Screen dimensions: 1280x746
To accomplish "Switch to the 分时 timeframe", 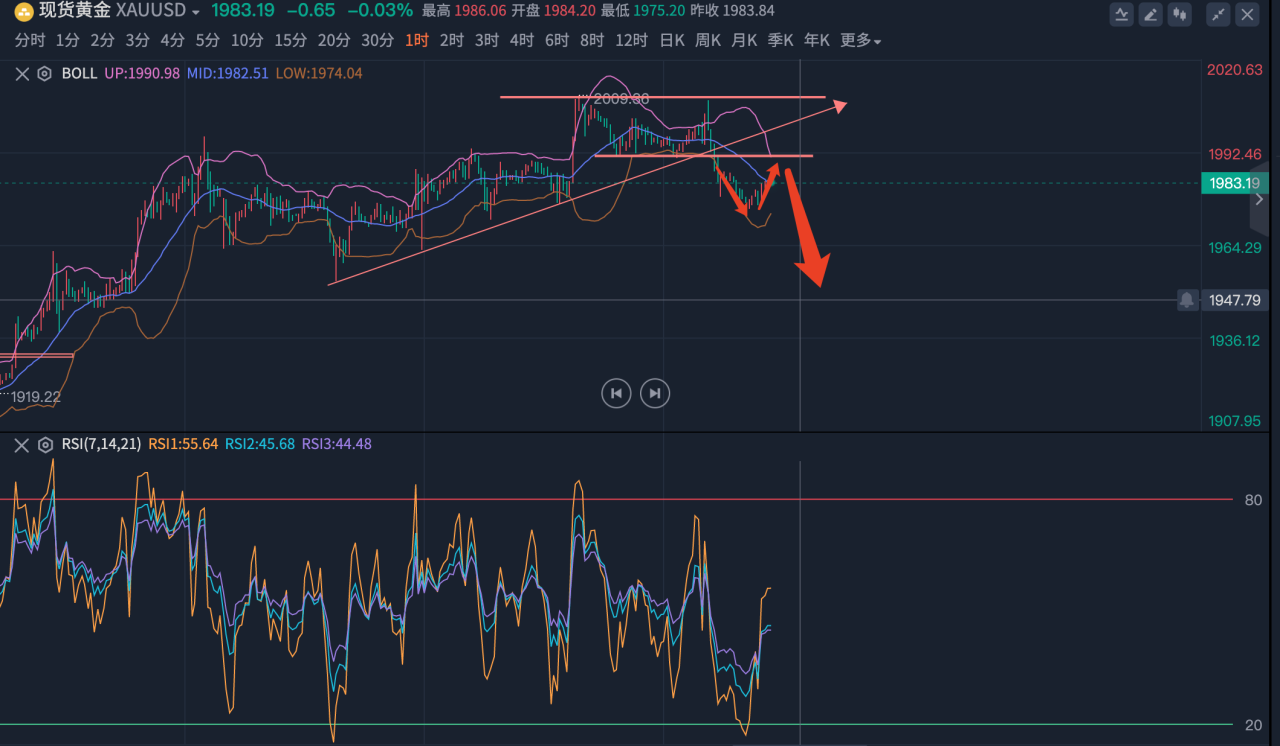I will click(30, 41).
